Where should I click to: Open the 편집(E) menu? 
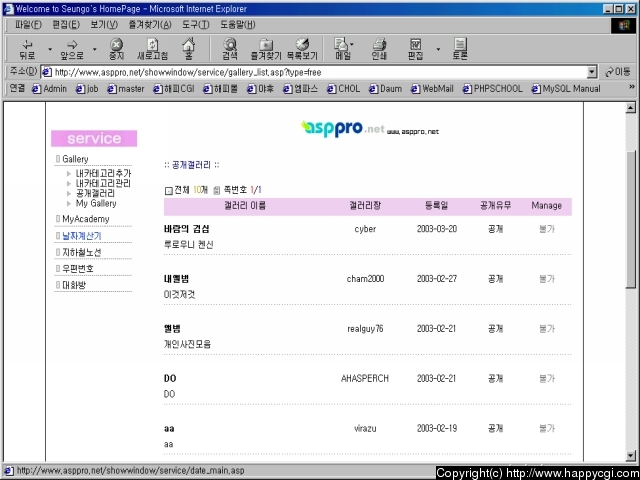(66, 25)
